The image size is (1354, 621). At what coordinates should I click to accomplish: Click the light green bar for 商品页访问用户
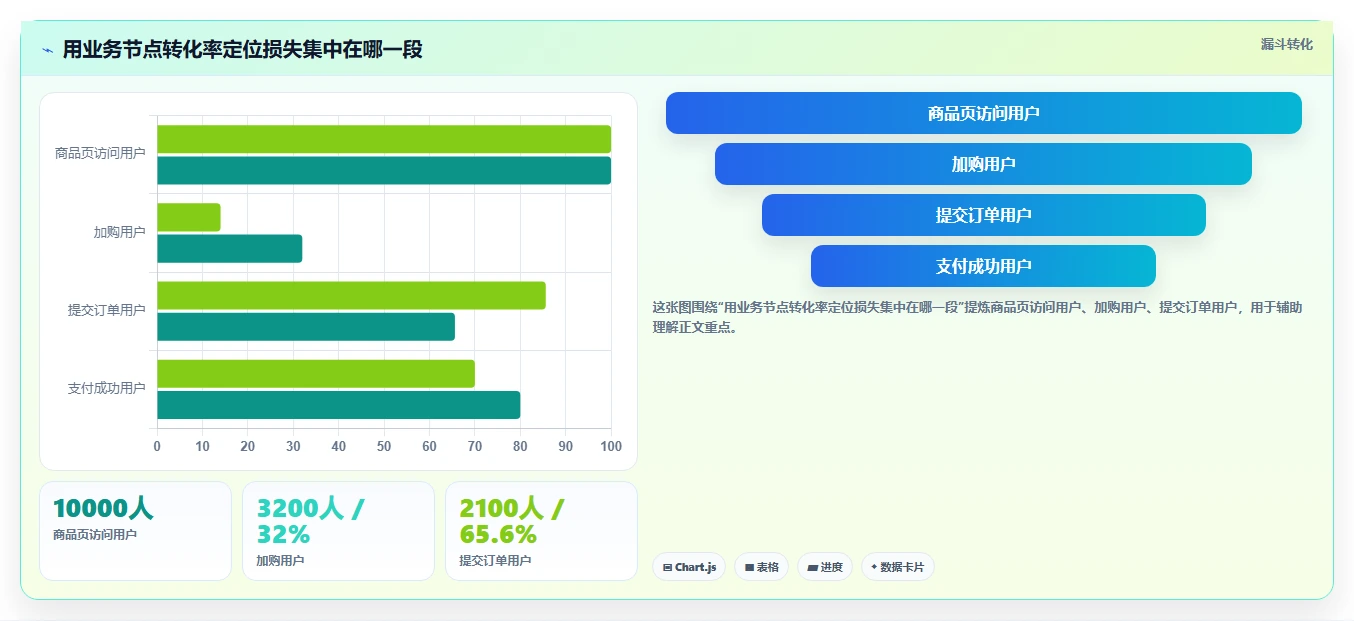point(384,139)
